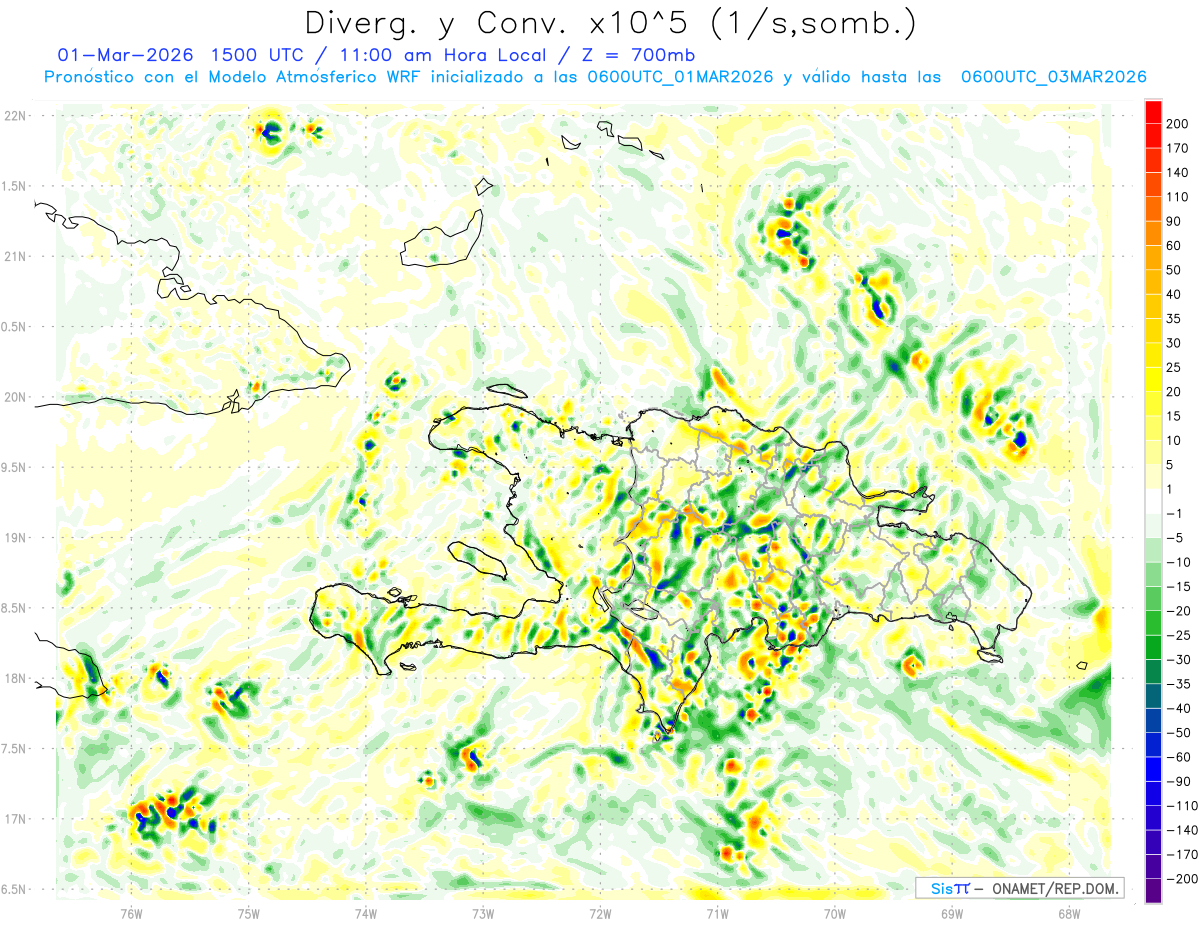The image size is (1200, 927).
Task: Click the 1.5N latitude label
Action: click(15, 186)
